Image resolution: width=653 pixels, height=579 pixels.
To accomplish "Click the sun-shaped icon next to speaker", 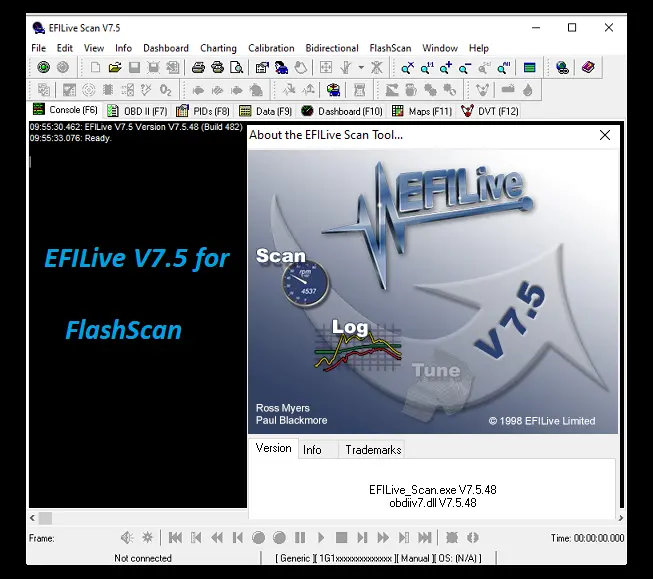I will pyautogui.click(x=147, y=538).
